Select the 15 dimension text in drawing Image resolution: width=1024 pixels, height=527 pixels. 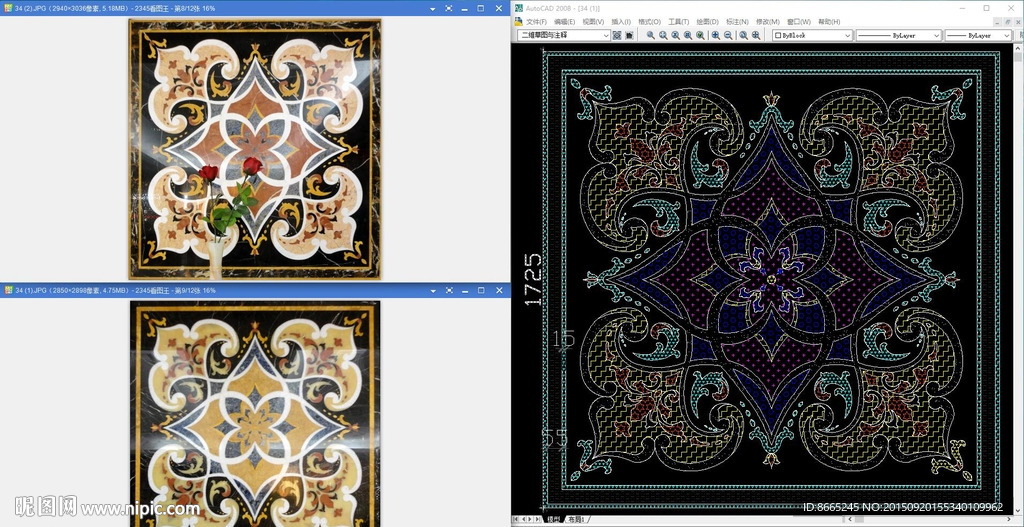(x=564, y=339)
